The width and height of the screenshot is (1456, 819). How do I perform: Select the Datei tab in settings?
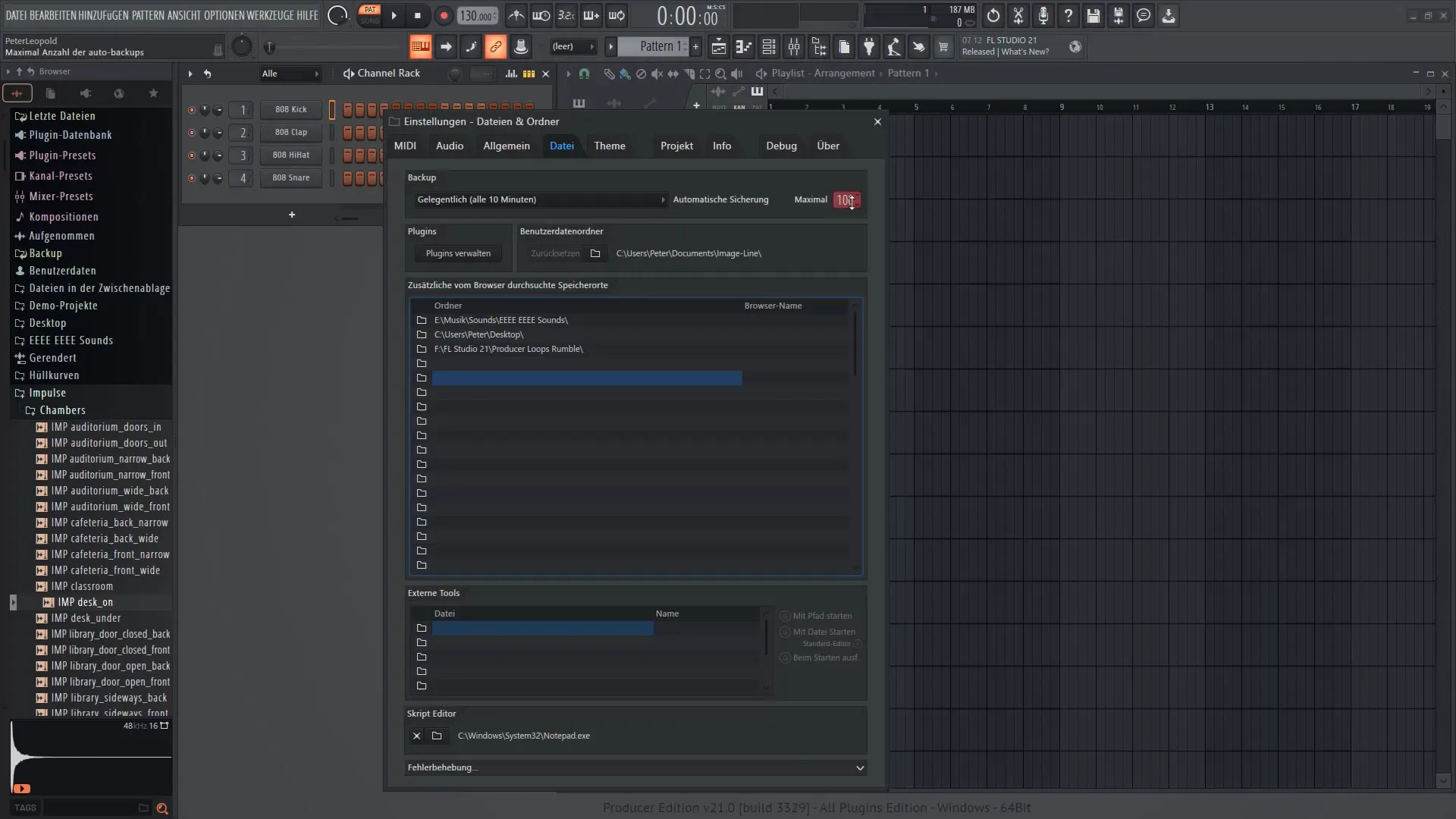(562, 145)
